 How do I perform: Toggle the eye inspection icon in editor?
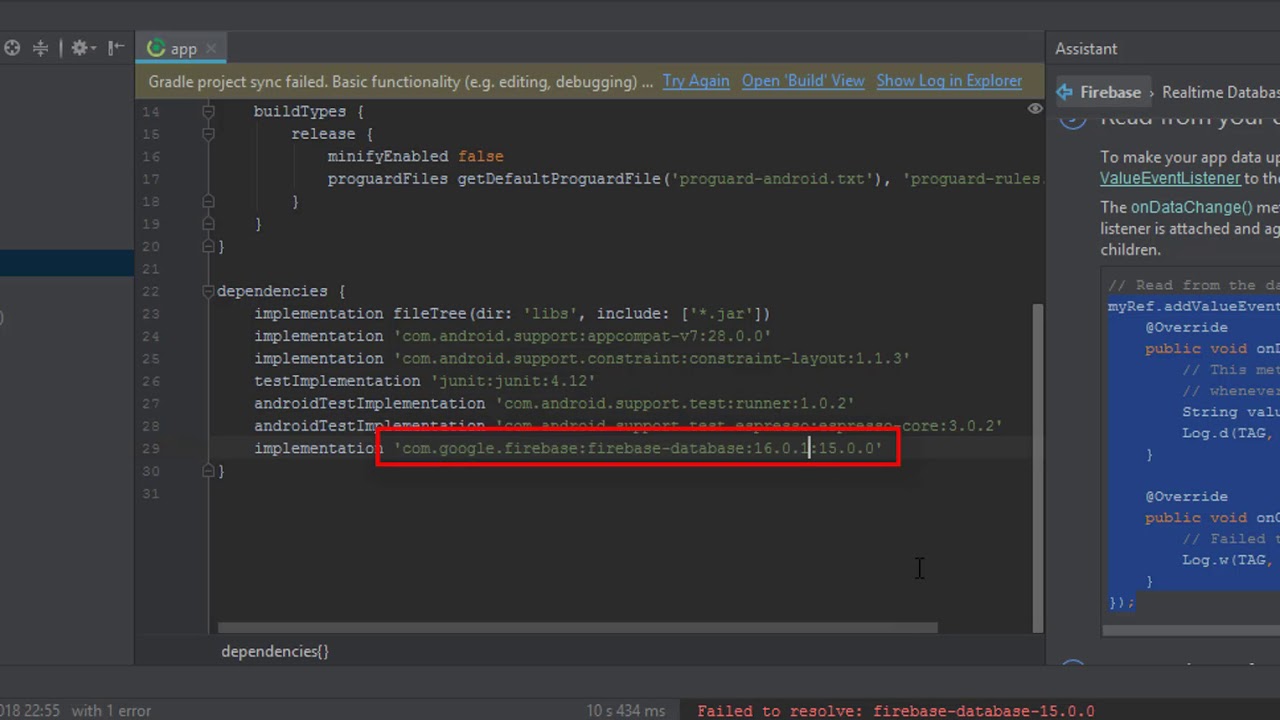pyautogui.click(x=1035, y=108)
